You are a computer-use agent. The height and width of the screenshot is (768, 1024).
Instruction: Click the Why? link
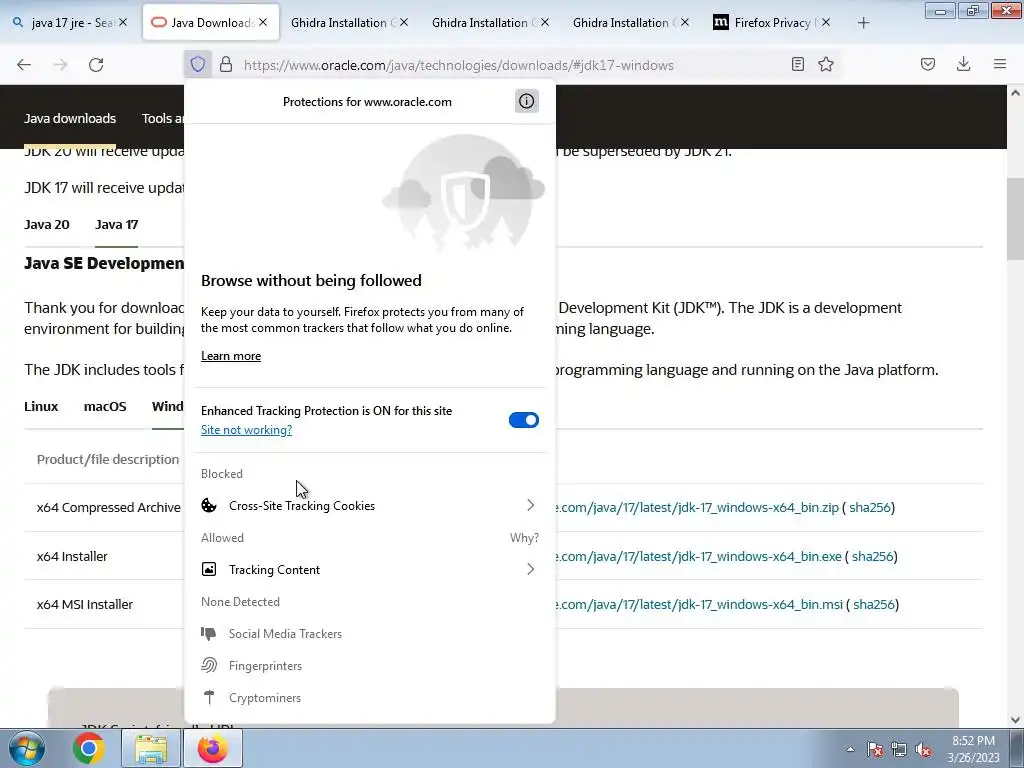tap(524, 537)
